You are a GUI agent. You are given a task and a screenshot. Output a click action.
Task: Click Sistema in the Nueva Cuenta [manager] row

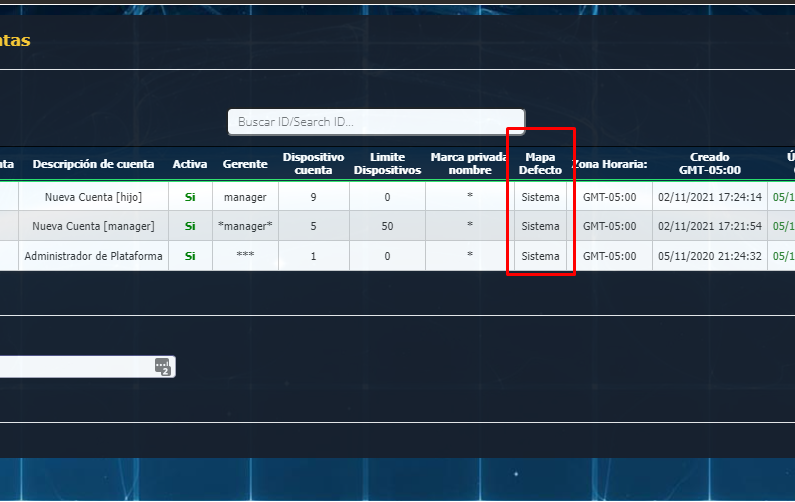pos(540,226)
